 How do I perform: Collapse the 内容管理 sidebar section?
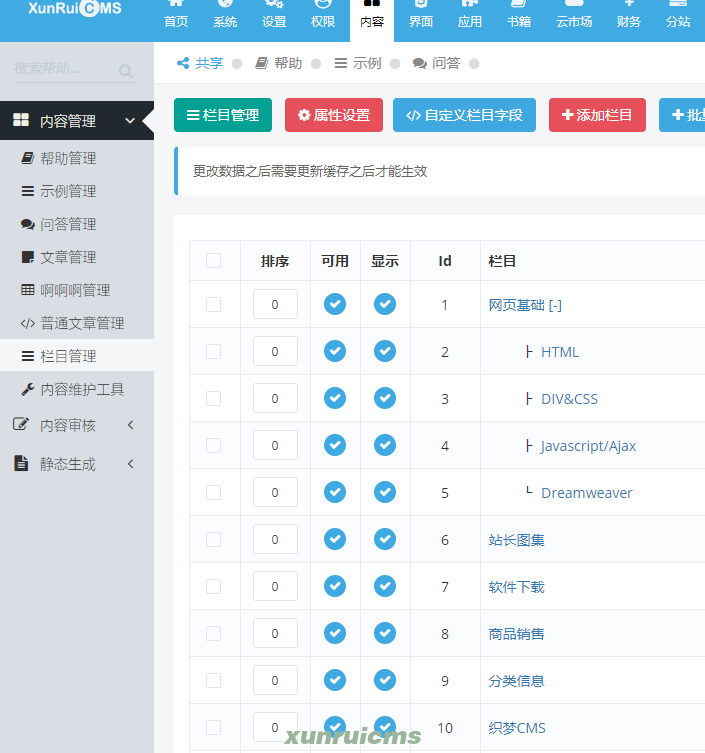click(x=130, y=121)
